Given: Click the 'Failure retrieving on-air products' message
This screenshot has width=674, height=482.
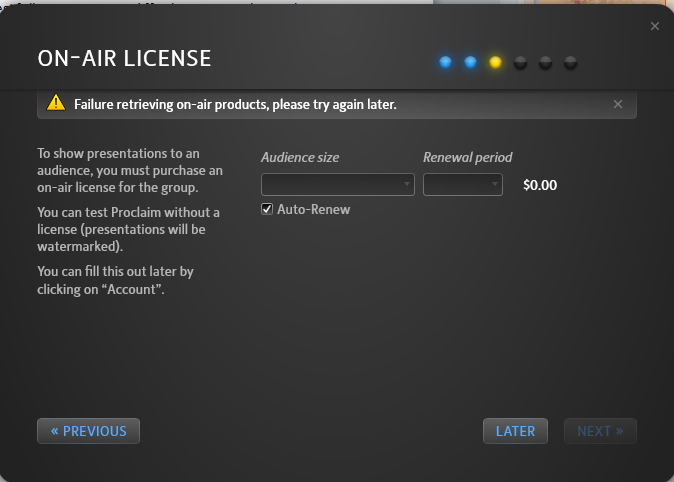Looking at the screenshot, I should [235, 104].
